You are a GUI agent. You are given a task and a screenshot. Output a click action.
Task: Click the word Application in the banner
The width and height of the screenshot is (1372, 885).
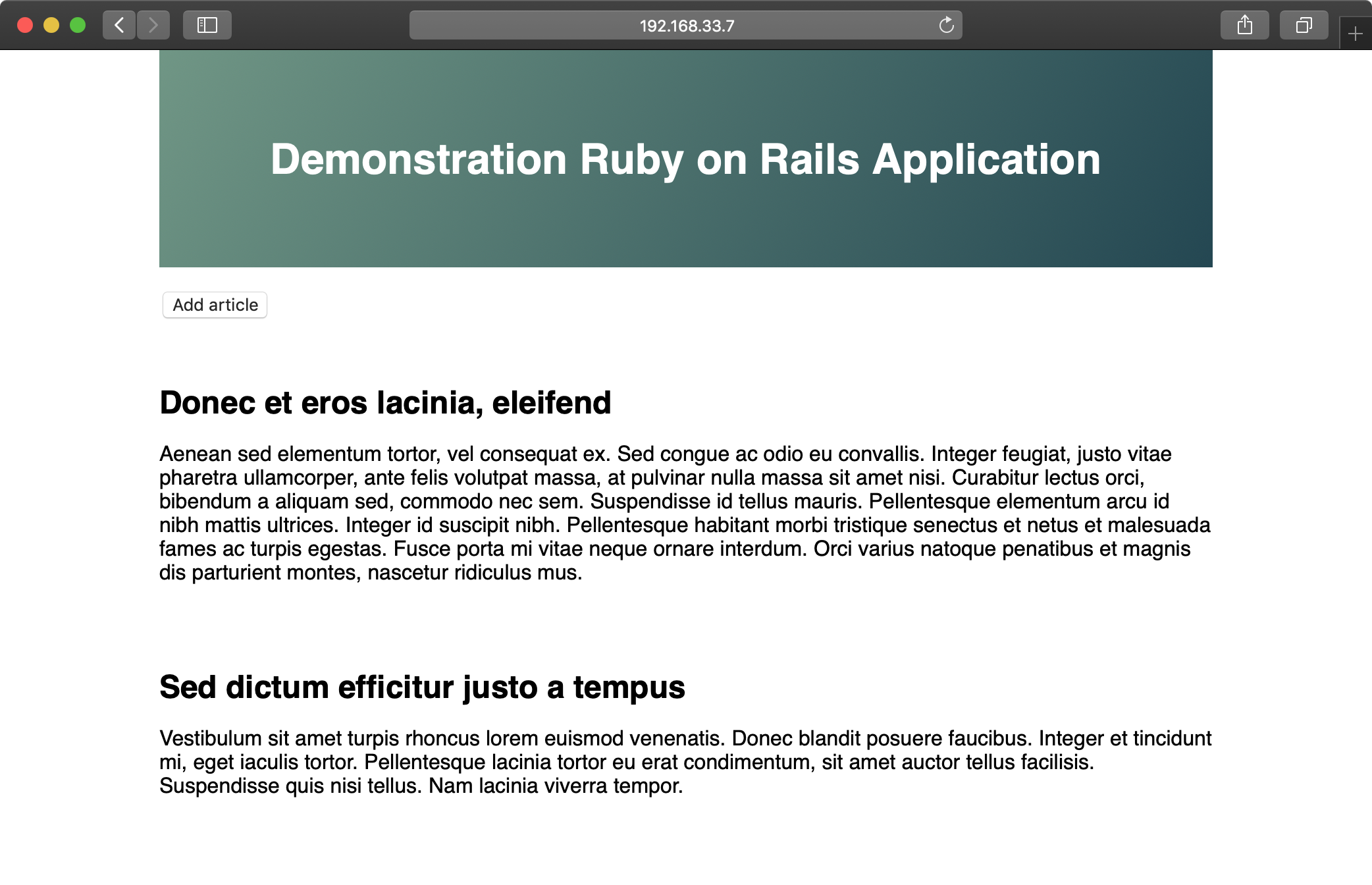[x=986, y=159]
